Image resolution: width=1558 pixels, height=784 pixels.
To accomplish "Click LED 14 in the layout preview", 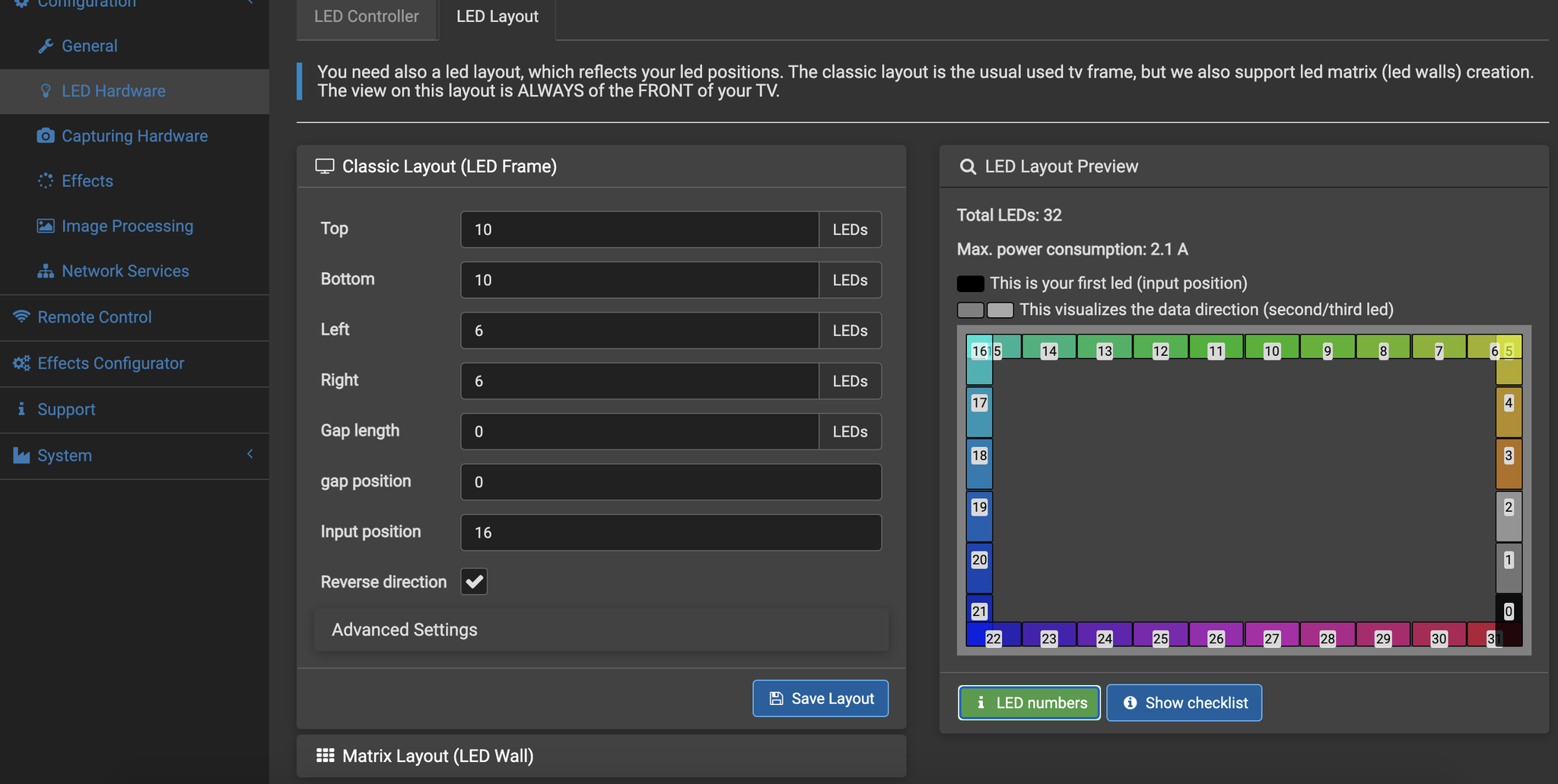I will pyautogui.click(x=1049, y=348).
